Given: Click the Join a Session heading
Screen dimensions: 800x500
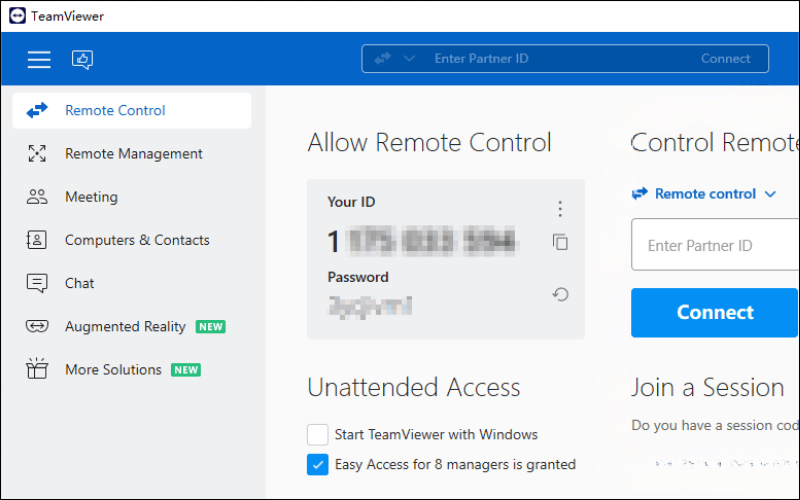Looking at the screenshot, I should [x=707, y=387].
